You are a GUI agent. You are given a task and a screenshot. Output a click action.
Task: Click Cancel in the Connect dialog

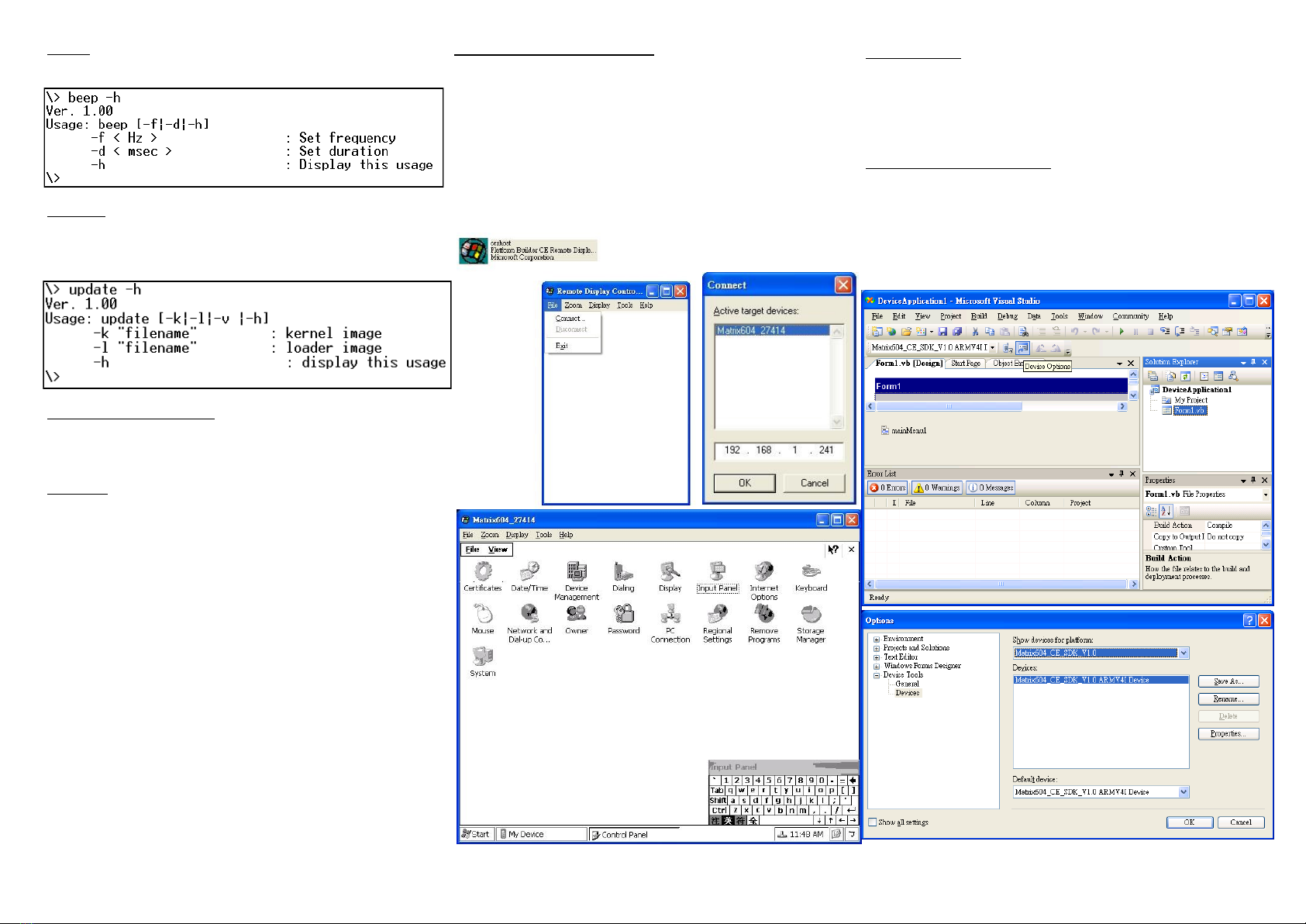[815, 483]
